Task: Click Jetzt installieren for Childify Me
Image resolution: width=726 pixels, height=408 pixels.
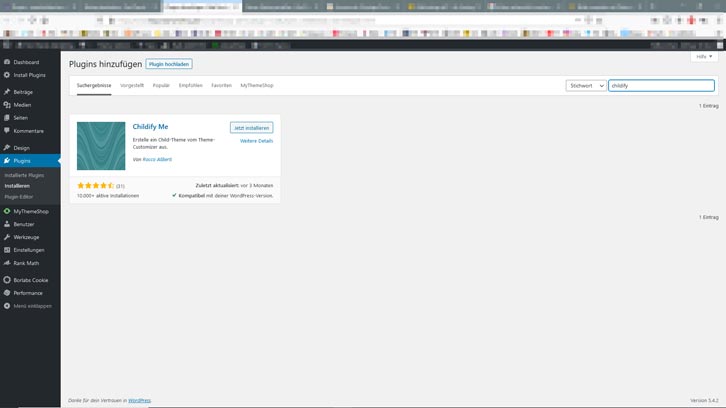Action: click(251, 128)
